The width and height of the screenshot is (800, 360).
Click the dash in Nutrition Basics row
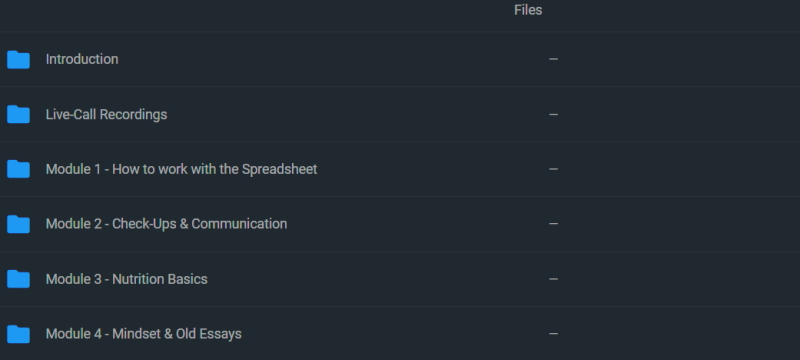[554, 279]
